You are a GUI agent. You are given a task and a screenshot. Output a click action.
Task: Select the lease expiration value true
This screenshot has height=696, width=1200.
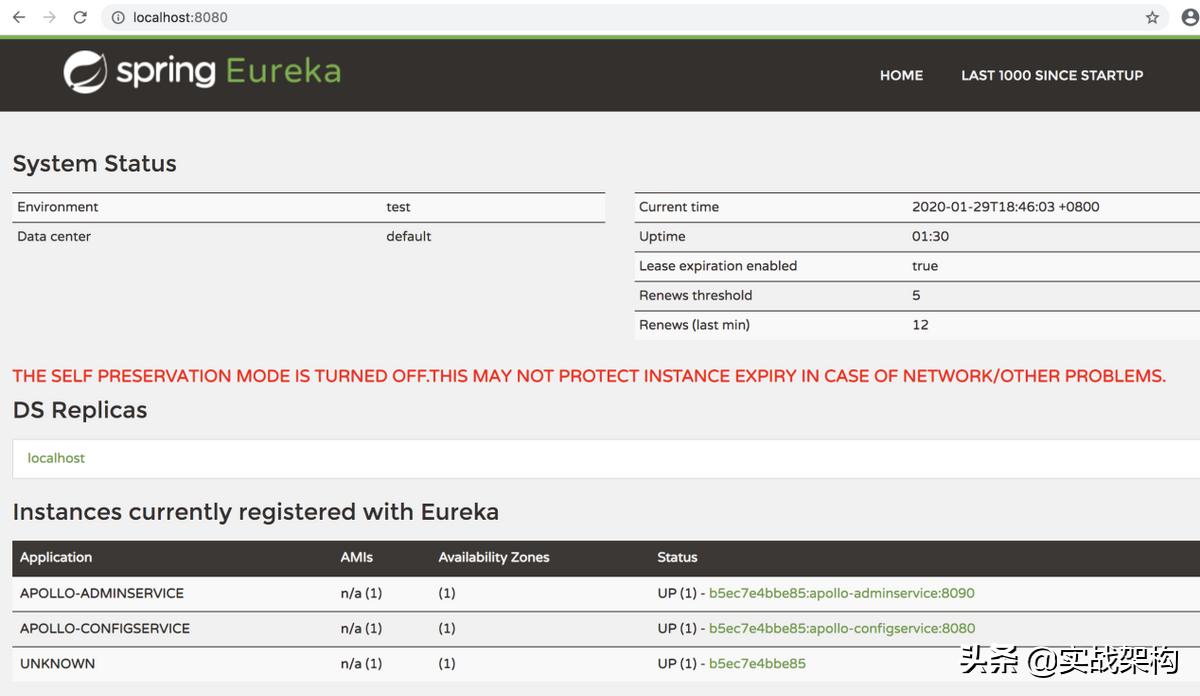(x=925, y=266)
